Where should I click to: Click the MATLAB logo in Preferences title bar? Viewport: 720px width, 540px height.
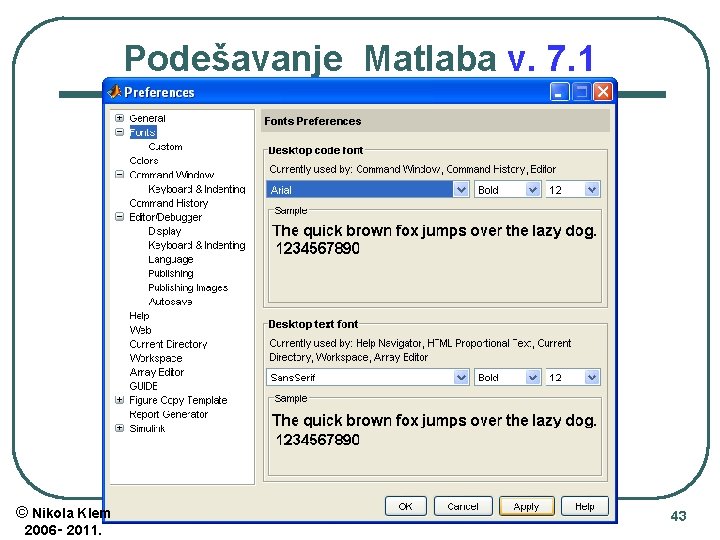click(x=114, y=92)
